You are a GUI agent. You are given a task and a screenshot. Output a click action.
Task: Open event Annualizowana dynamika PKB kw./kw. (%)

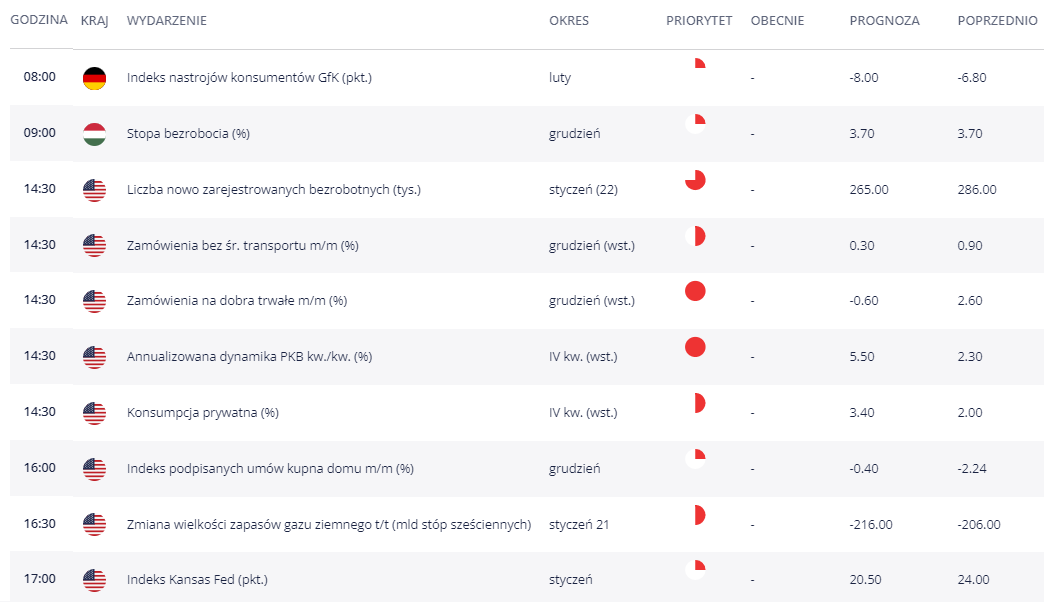click(249, 357)
